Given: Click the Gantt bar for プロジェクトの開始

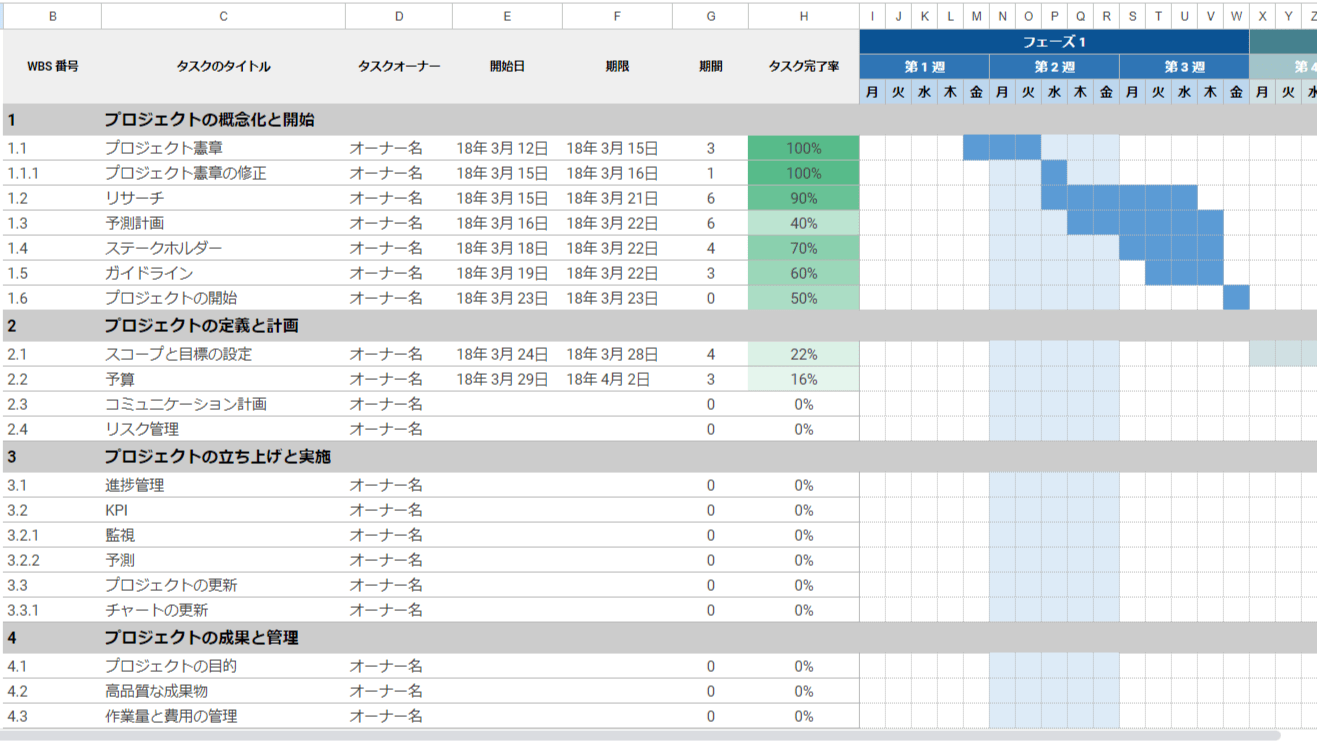Looking at the screenshot, I should (1236, 298).
